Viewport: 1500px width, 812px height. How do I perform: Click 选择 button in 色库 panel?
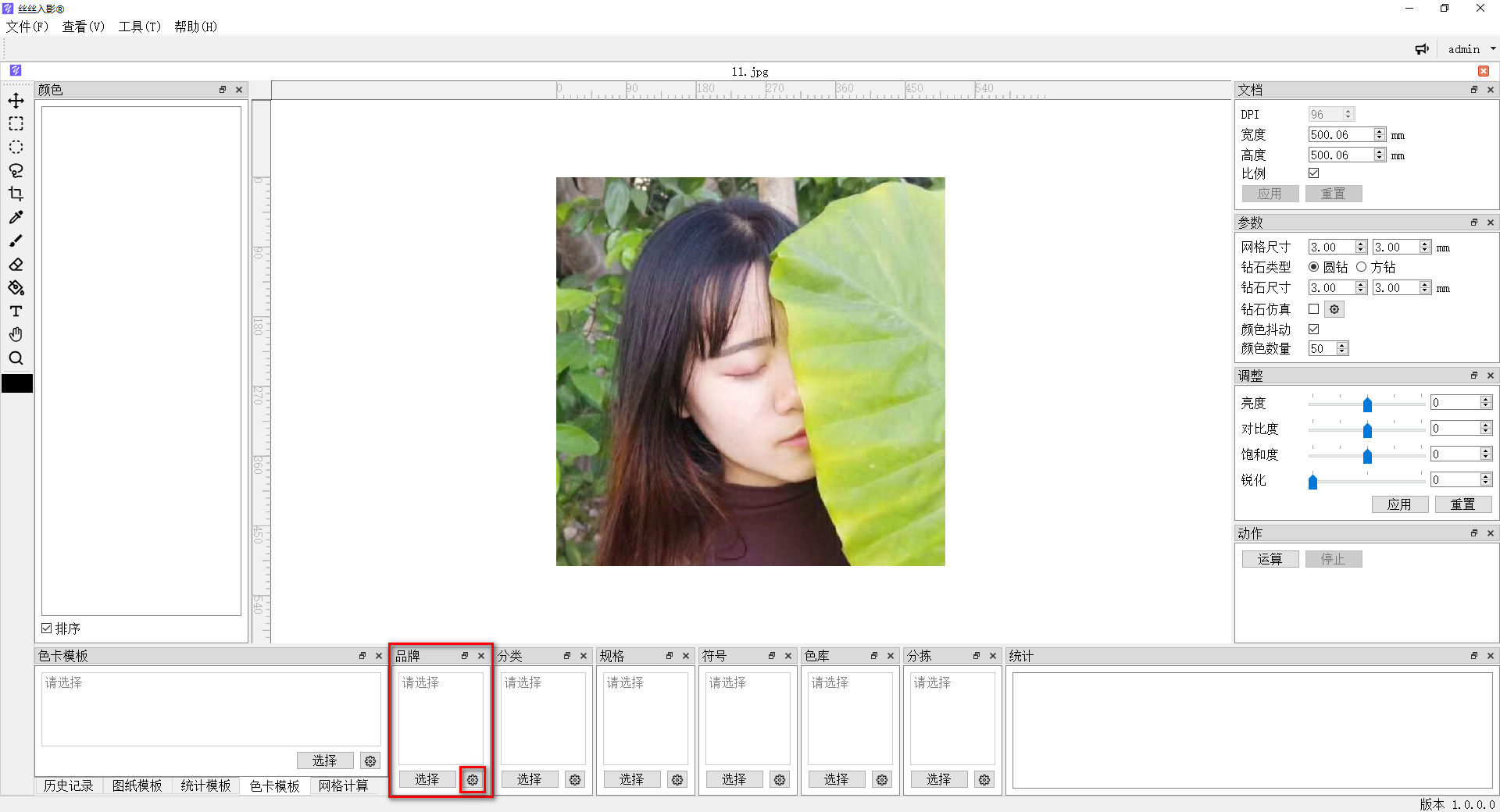[836, 779]
